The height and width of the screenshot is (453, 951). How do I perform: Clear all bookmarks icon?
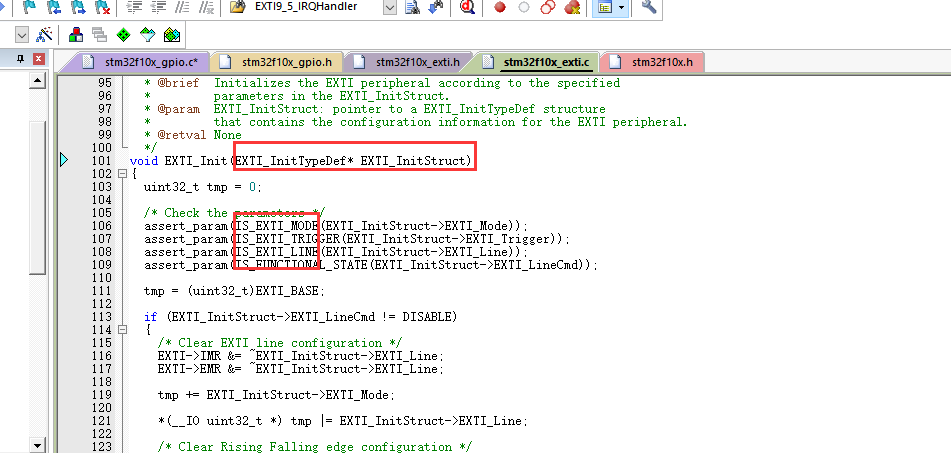(x=102, y=7)
